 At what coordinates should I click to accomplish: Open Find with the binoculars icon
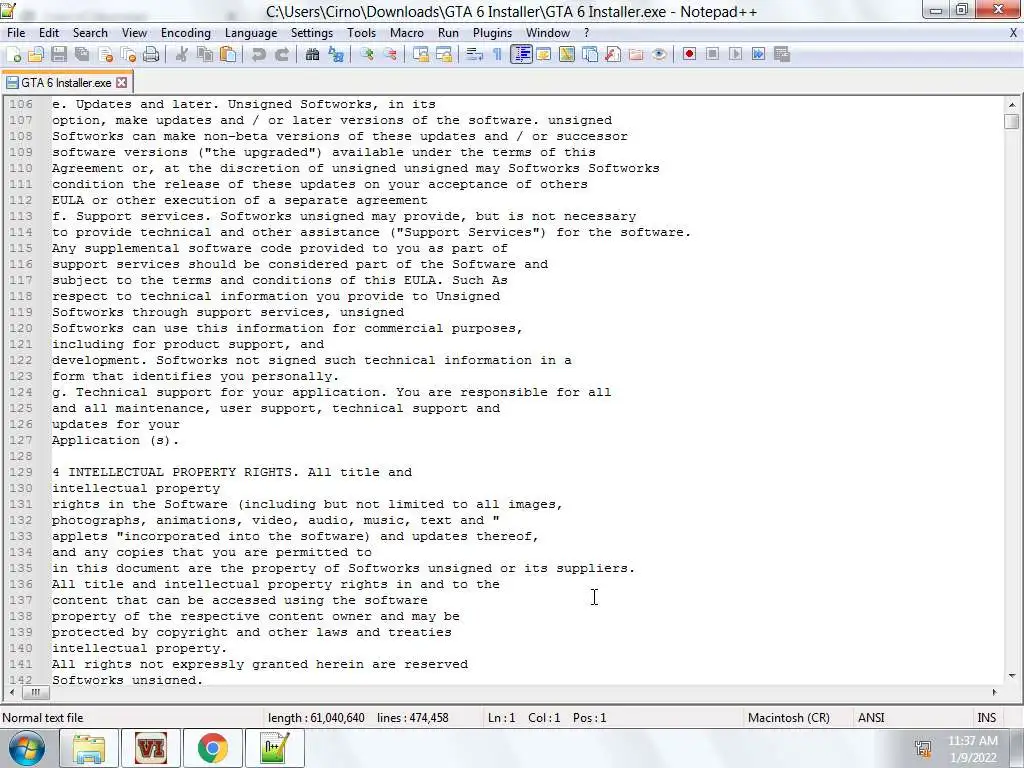click(x=312, y=55)
